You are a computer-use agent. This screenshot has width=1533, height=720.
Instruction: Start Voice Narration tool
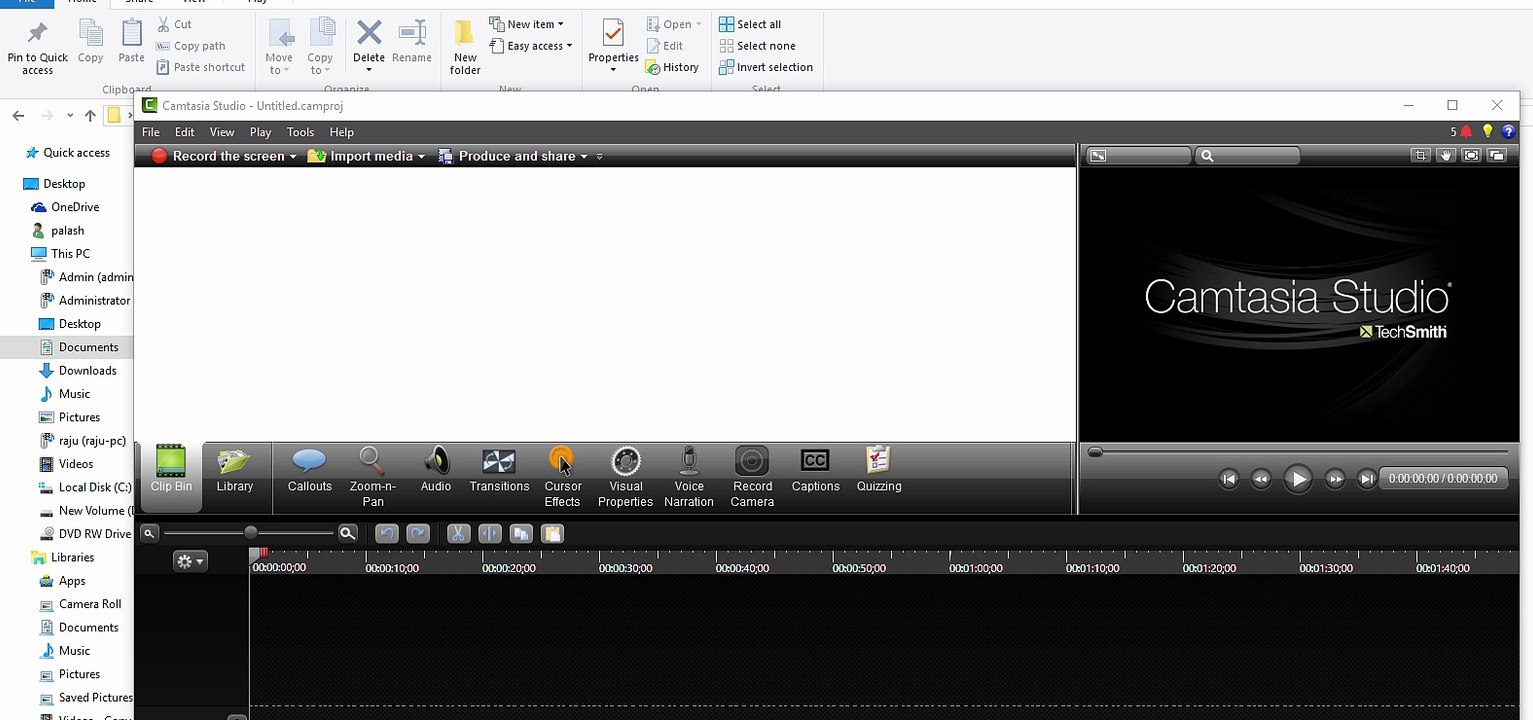point(689,477)
